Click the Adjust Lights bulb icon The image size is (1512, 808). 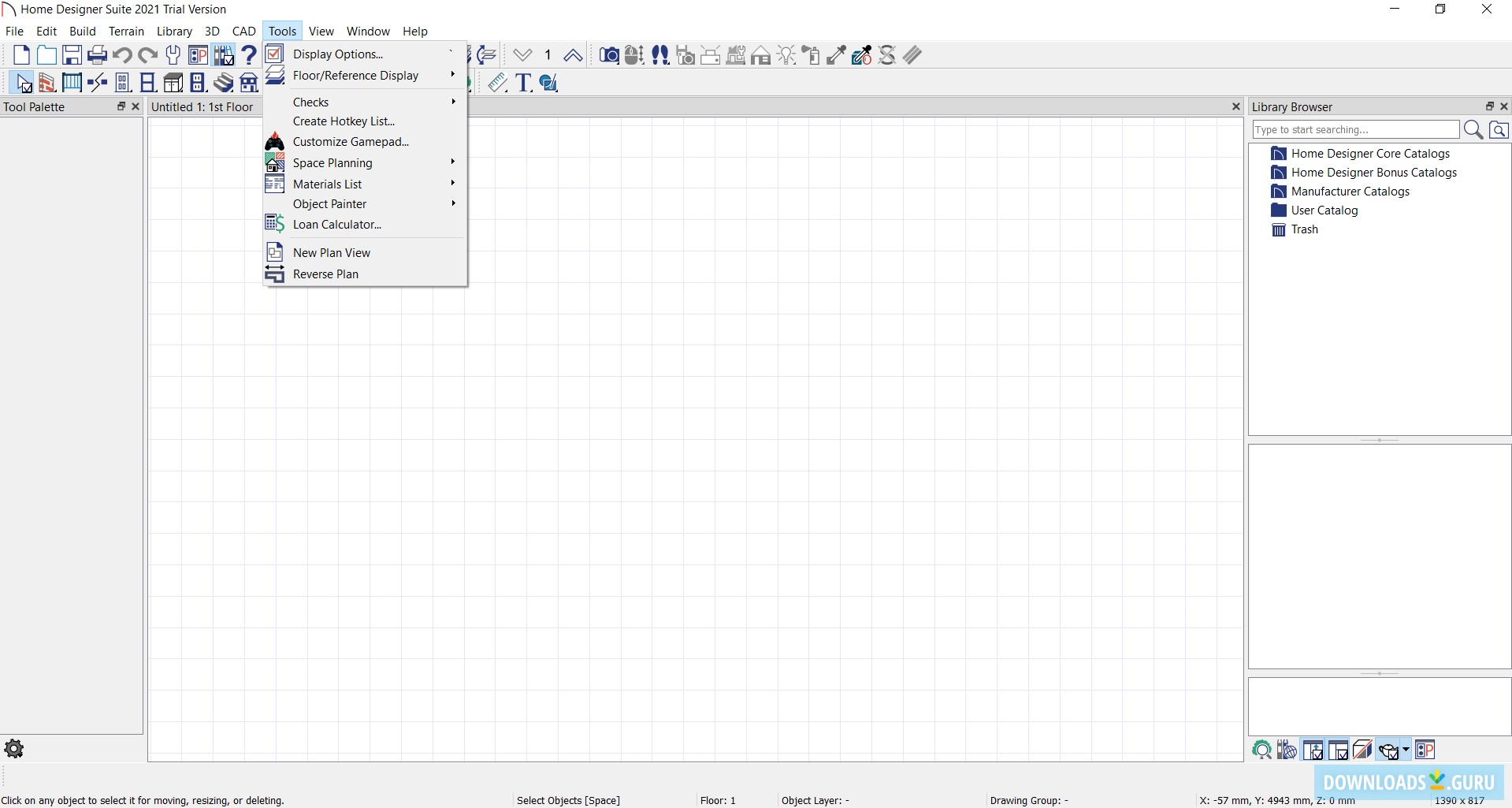786,55
